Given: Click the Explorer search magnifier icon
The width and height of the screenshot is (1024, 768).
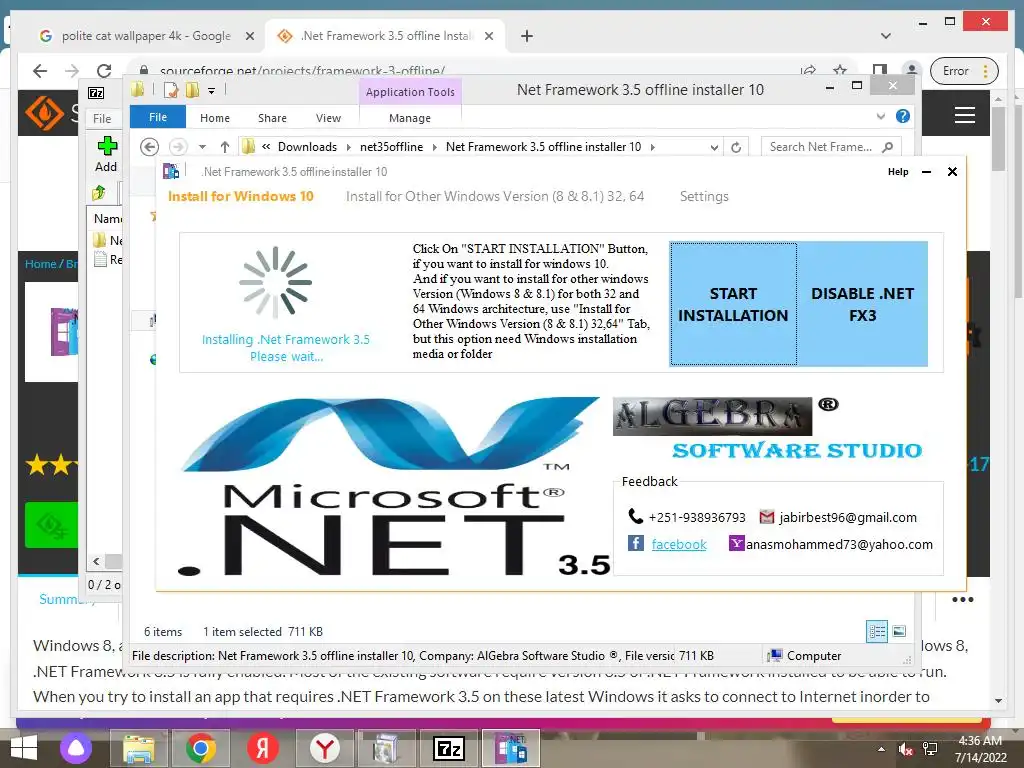Looking at the screenshot, I should (888, 147).
